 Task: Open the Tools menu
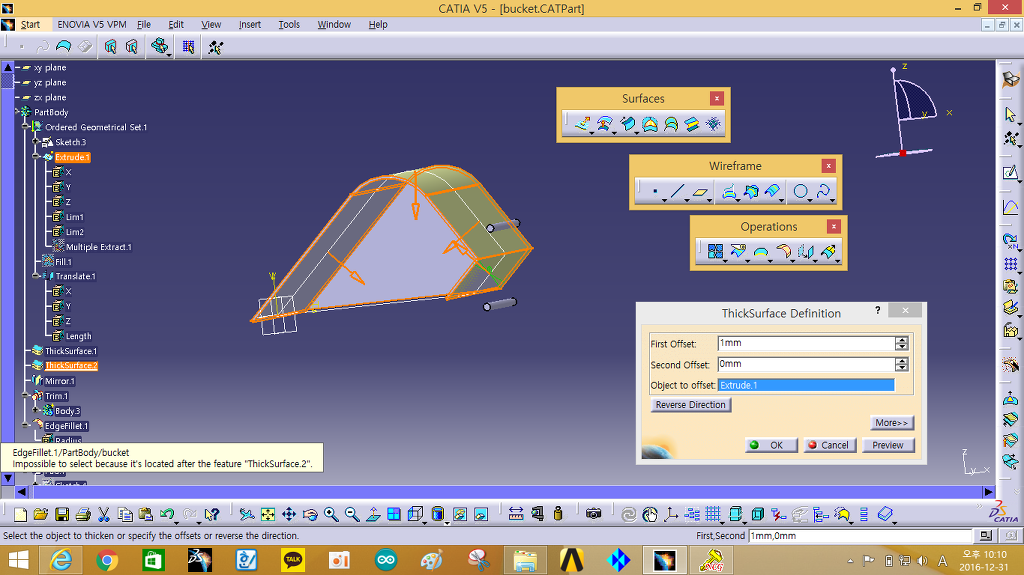[289, 24]
